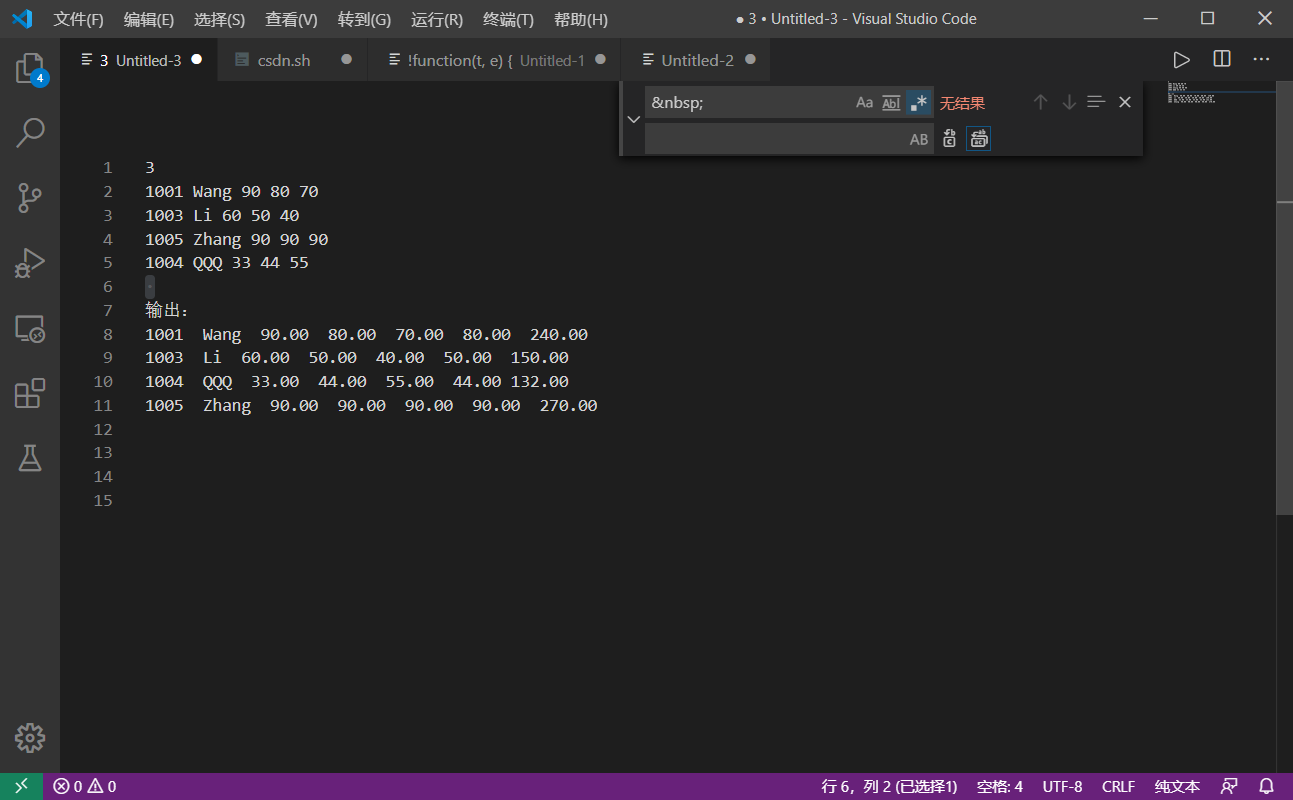
Task: Change indentation via 空格: 4
Action: coord(1000,786)
